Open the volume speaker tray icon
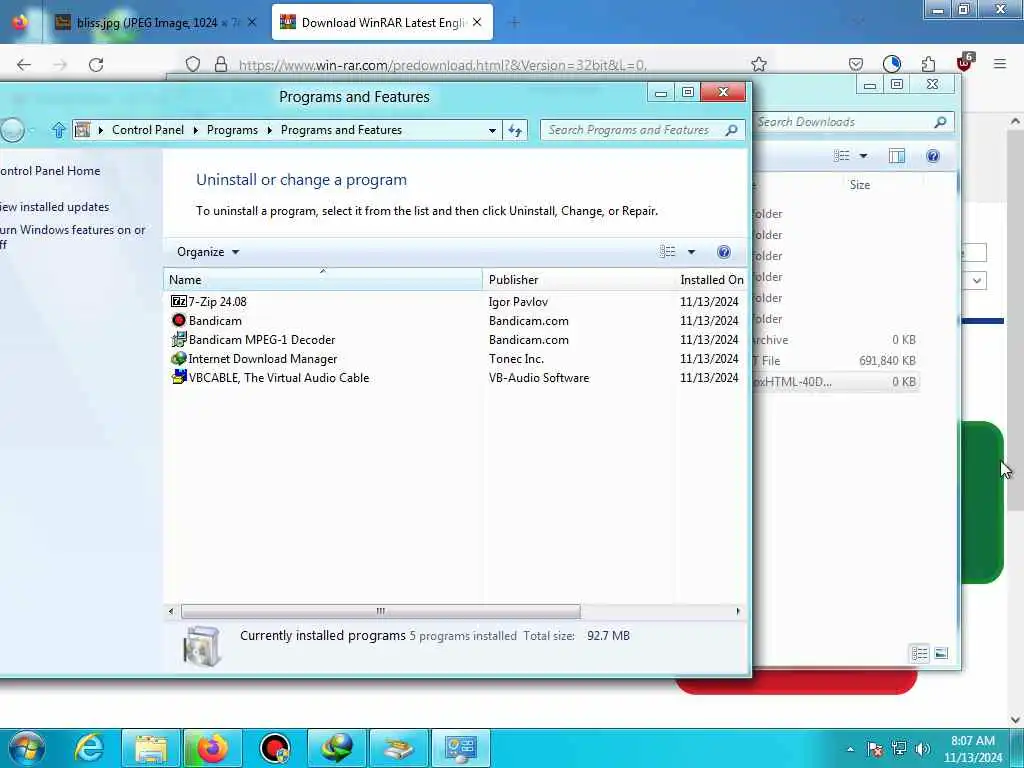The width and height of the screenshot is (1024, 768). point(923,748)
